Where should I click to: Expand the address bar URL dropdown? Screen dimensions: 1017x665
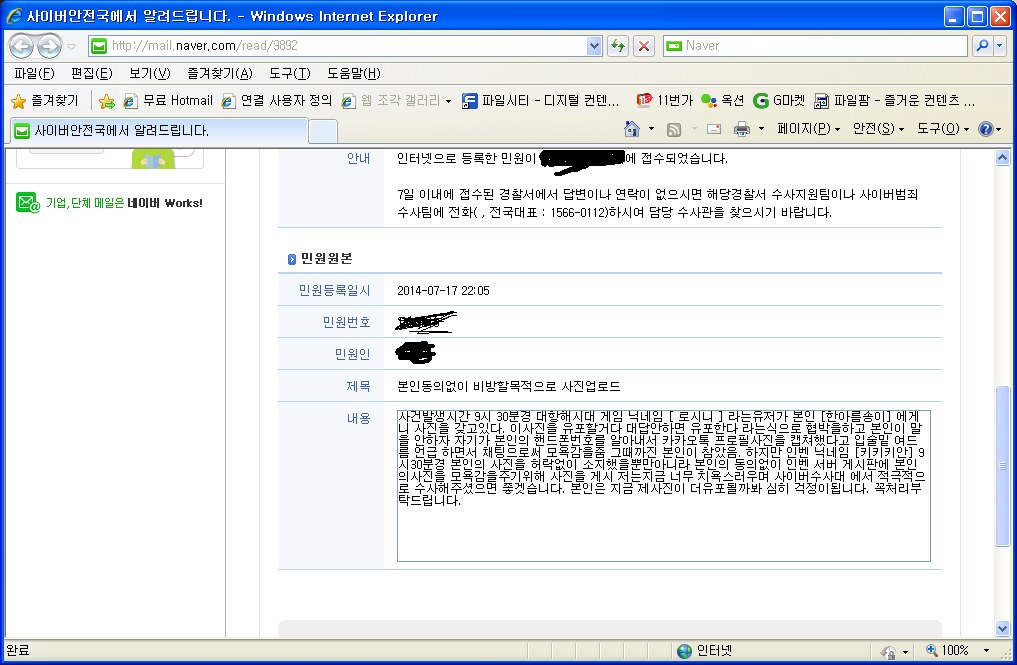pos(594,46)
